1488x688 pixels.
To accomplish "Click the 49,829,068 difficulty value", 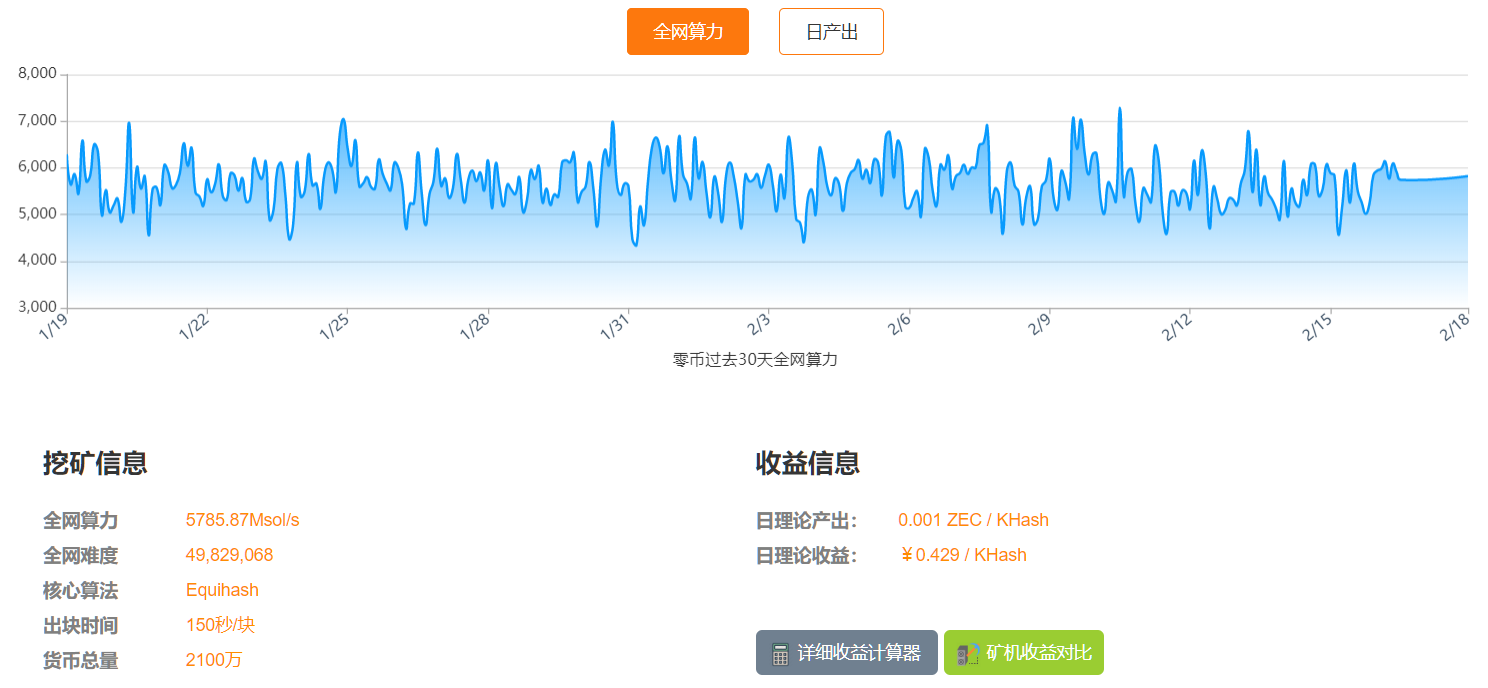I will (x=229, y=555).
